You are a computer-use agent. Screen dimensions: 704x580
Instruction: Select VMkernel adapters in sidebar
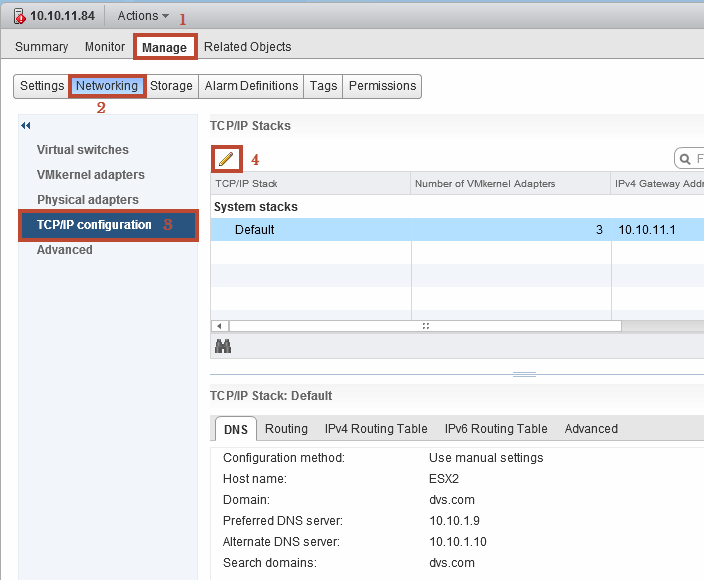pyautogui.click(x=91, y=175)
